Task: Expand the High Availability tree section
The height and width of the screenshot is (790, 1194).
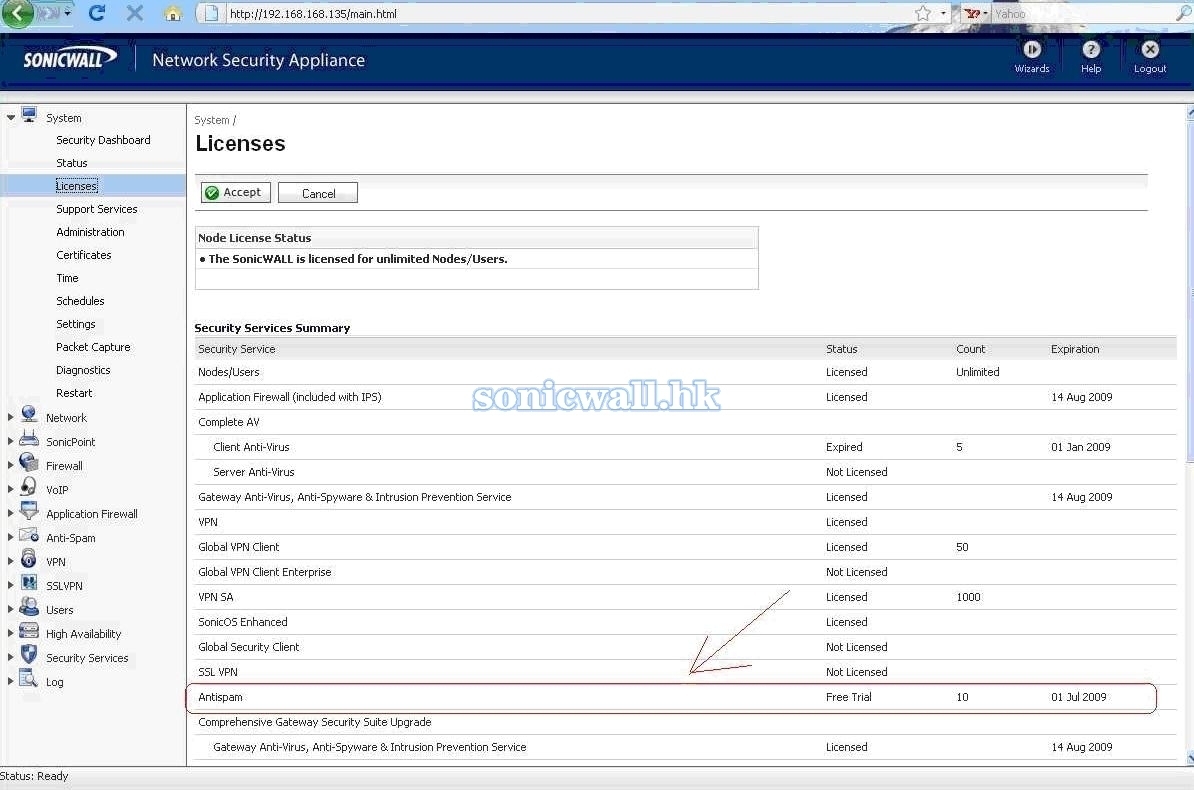Action: coord(11,633)
